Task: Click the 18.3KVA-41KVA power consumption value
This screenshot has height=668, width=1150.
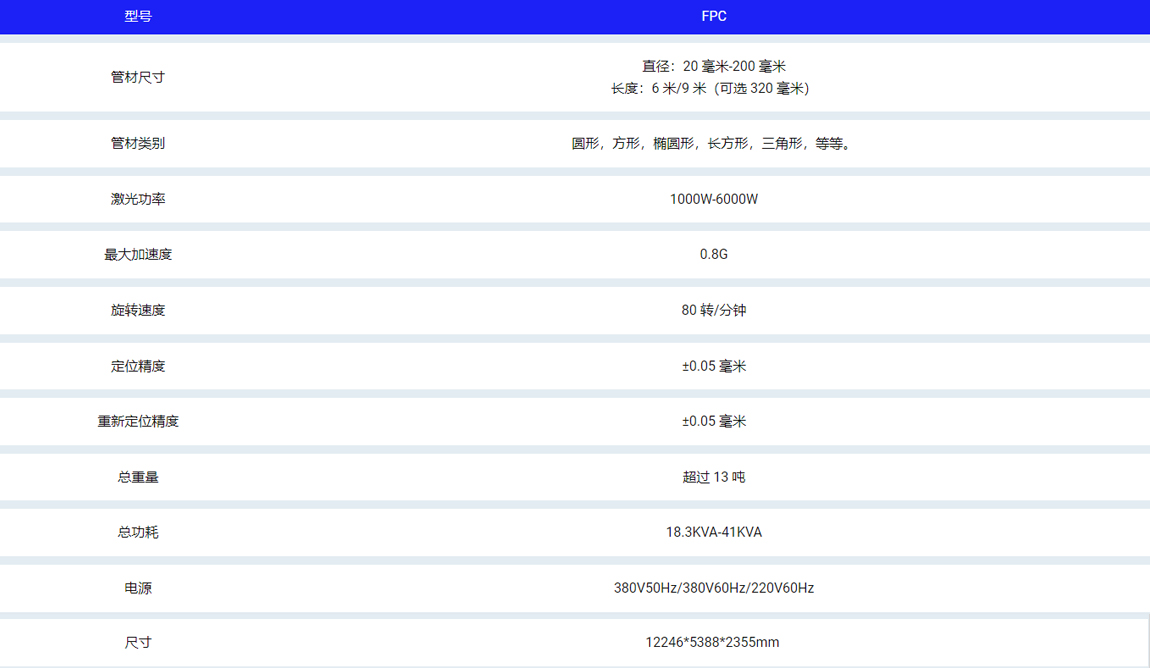Action: 713,532
